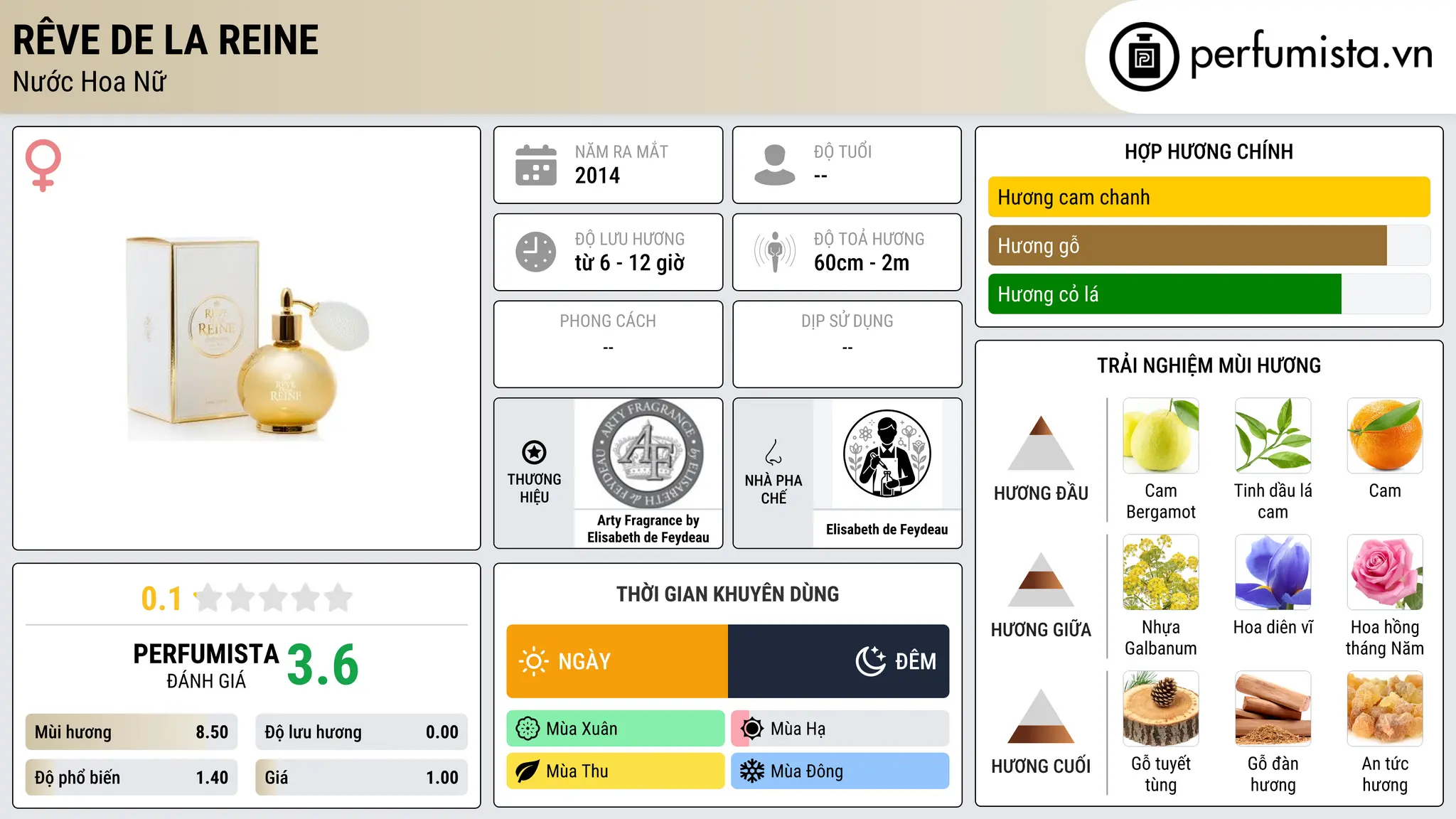The image size is (1456, 819).
Task: Choose the Mùa Xuân season bar
Action: pos(616,729)
